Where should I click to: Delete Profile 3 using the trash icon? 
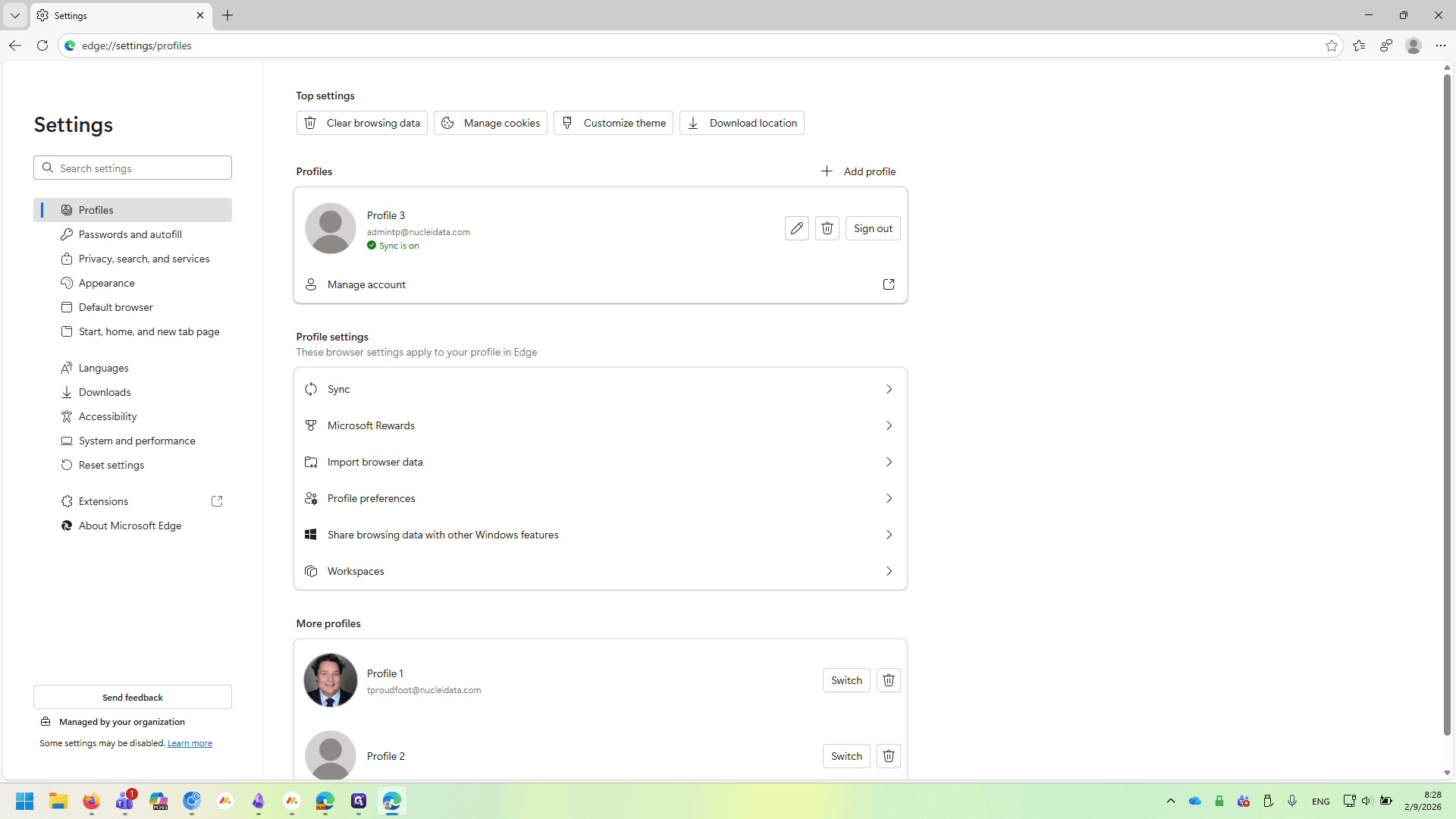pos(827,228)
